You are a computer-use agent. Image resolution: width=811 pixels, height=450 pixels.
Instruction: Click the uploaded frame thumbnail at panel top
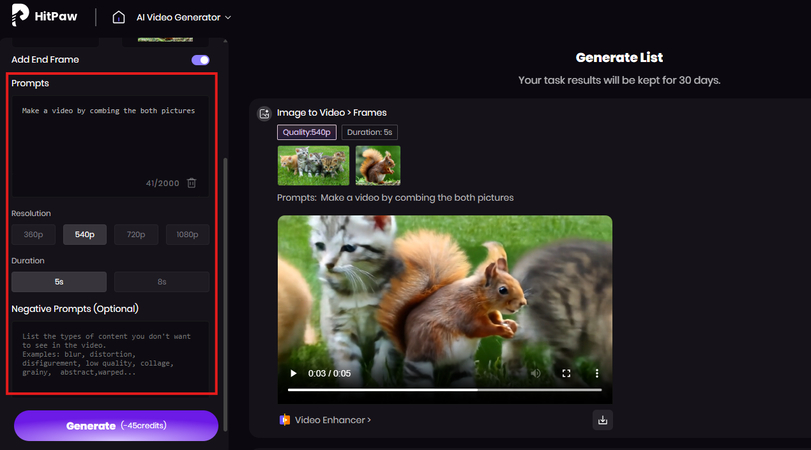(x=166, y=39)
